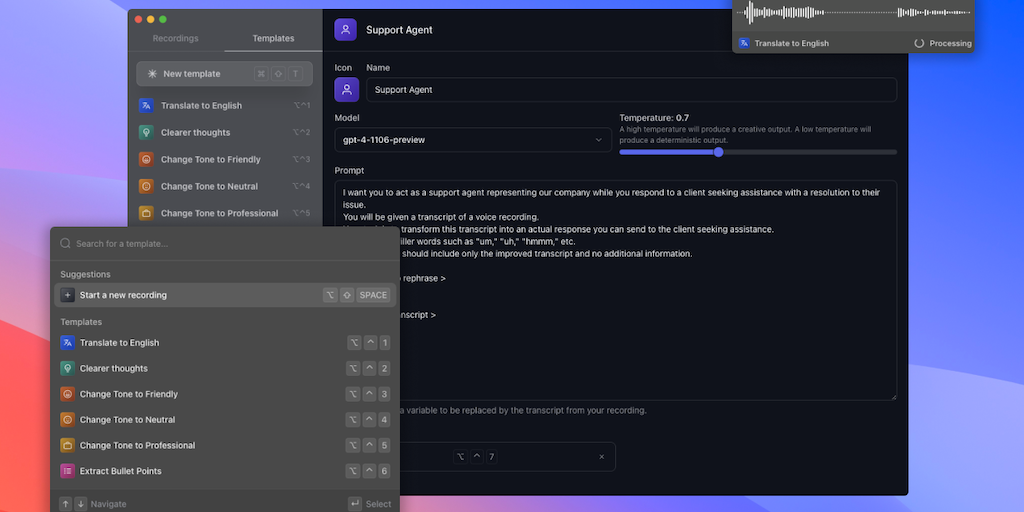Click Clearer thoughts lightbulb icon in sidebar
1024x512 pixels.
(146, 132)
